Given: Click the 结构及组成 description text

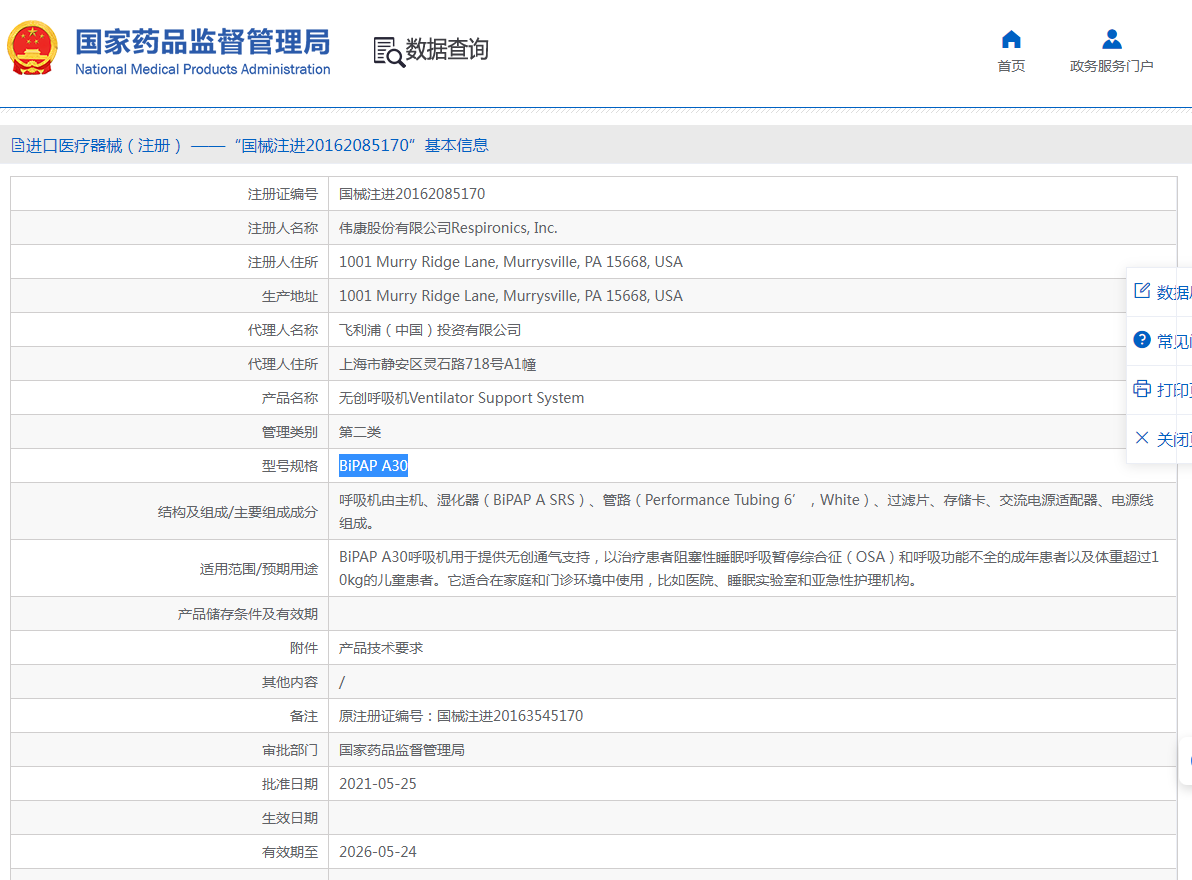Looking at the screenshot, I should (x=747, y=511).
